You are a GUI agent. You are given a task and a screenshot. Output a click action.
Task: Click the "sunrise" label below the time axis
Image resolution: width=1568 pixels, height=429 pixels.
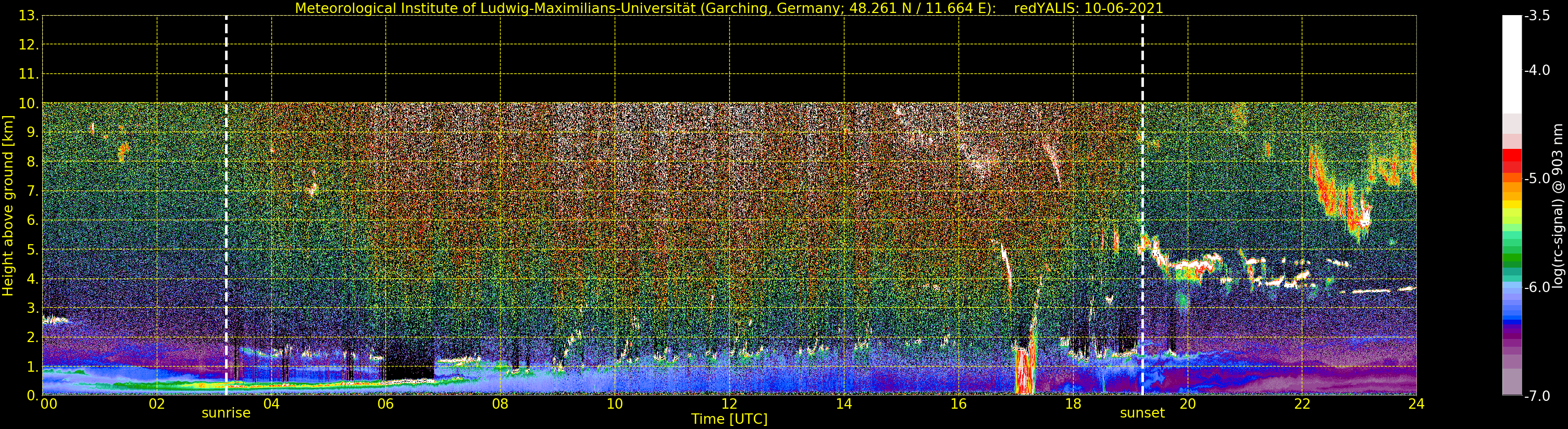coord(226,413)
